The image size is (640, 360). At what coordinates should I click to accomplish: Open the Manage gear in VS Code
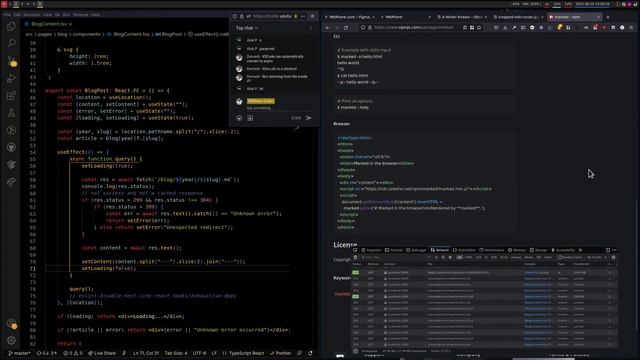(11, 340)
